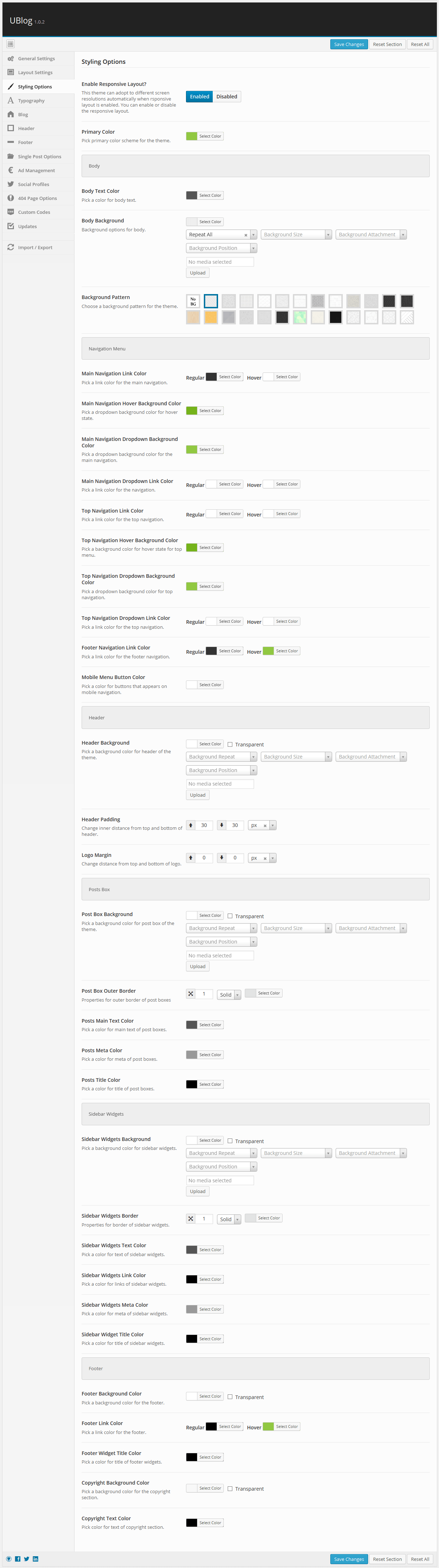Go to Single Post Options section
The width and height of the screenshot is (439, 1568).
(x=39, y=156)
